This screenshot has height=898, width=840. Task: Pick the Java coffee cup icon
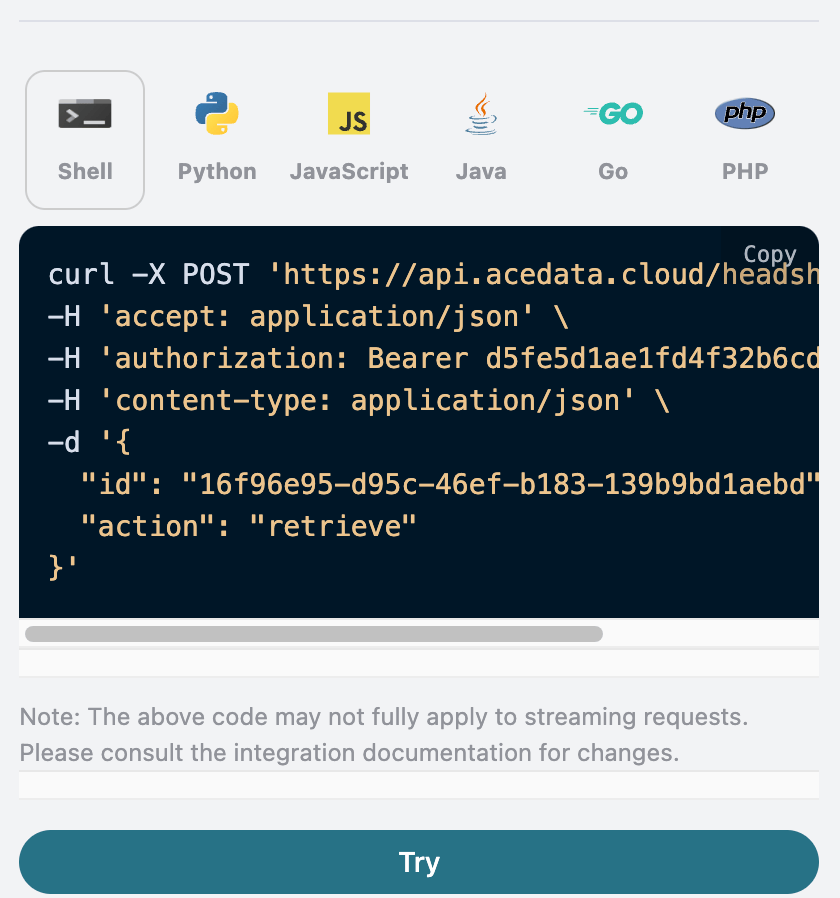pyautogui.click(x=481, y=114)
